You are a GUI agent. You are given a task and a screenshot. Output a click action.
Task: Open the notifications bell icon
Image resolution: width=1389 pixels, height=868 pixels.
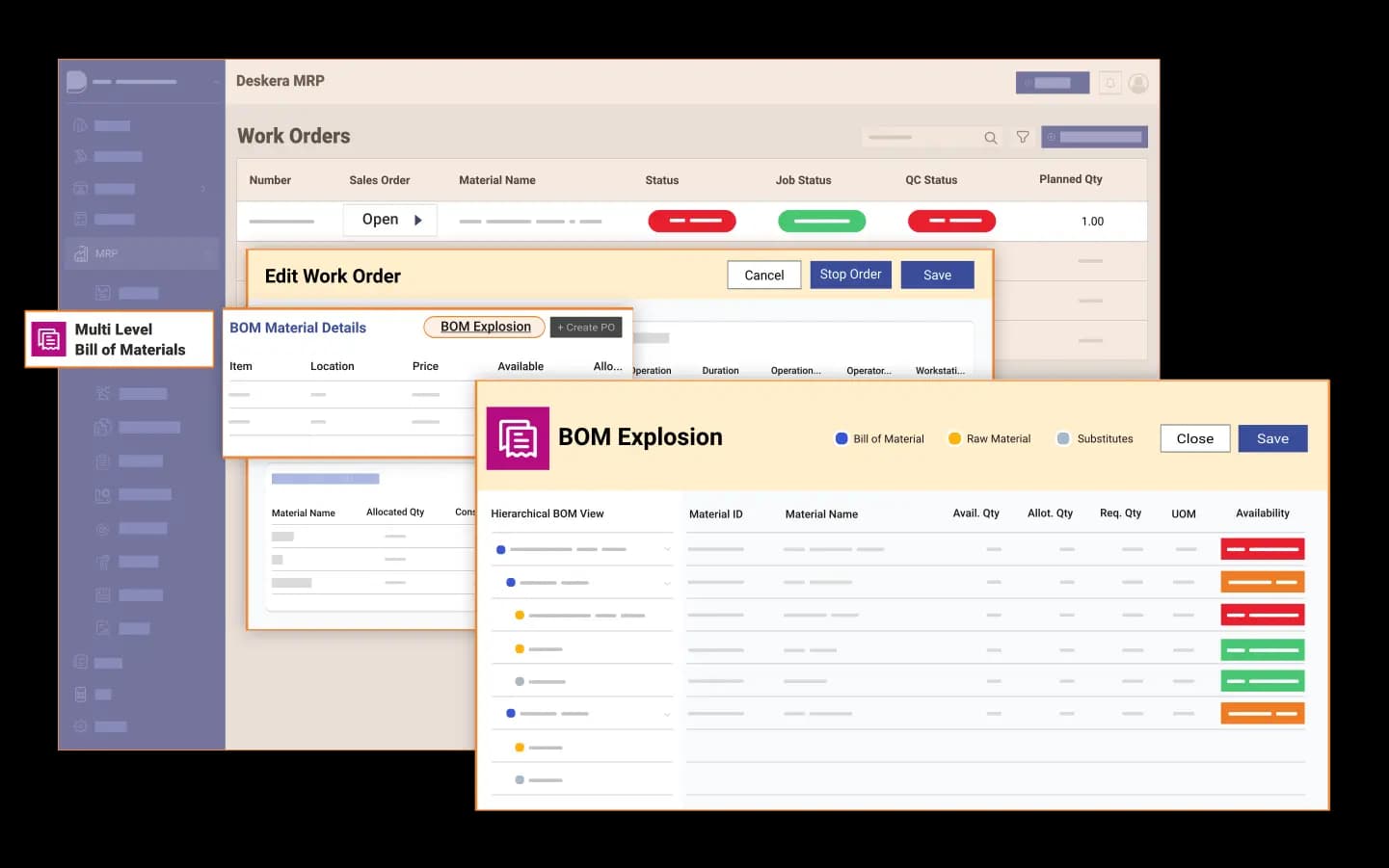[1109, 84]
